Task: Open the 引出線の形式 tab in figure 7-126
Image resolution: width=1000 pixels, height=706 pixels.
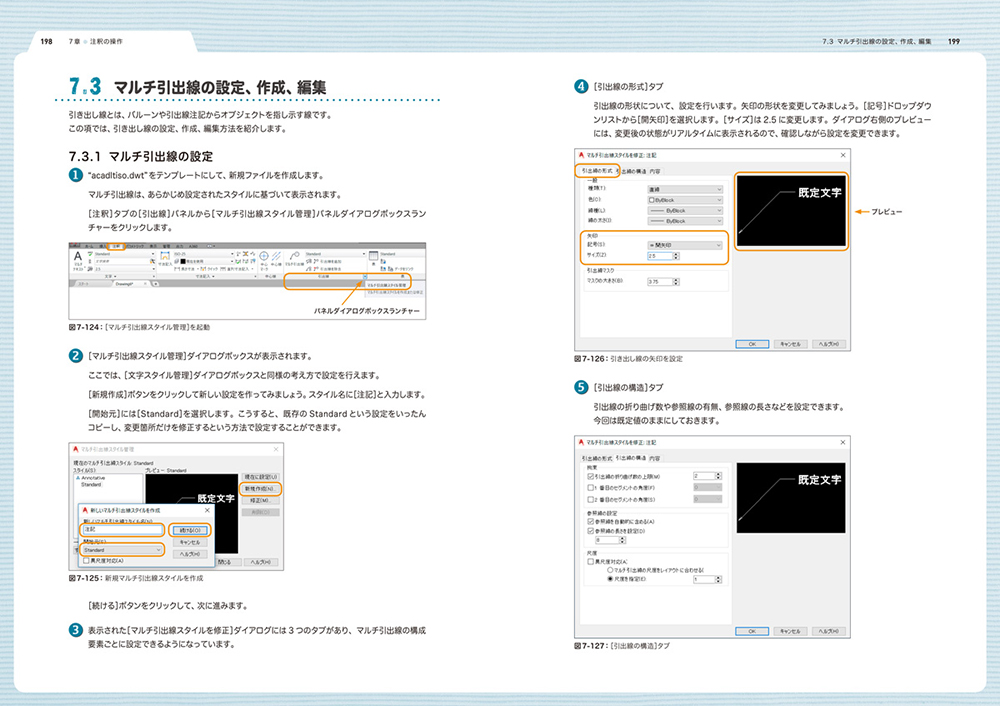Action: [x=597, y=171]
